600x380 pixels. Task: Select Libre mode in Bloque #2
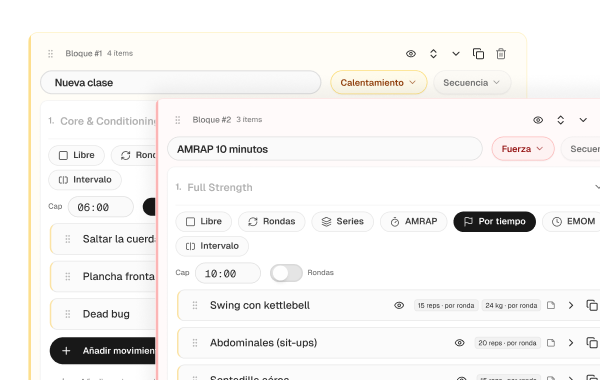(204, 222)
